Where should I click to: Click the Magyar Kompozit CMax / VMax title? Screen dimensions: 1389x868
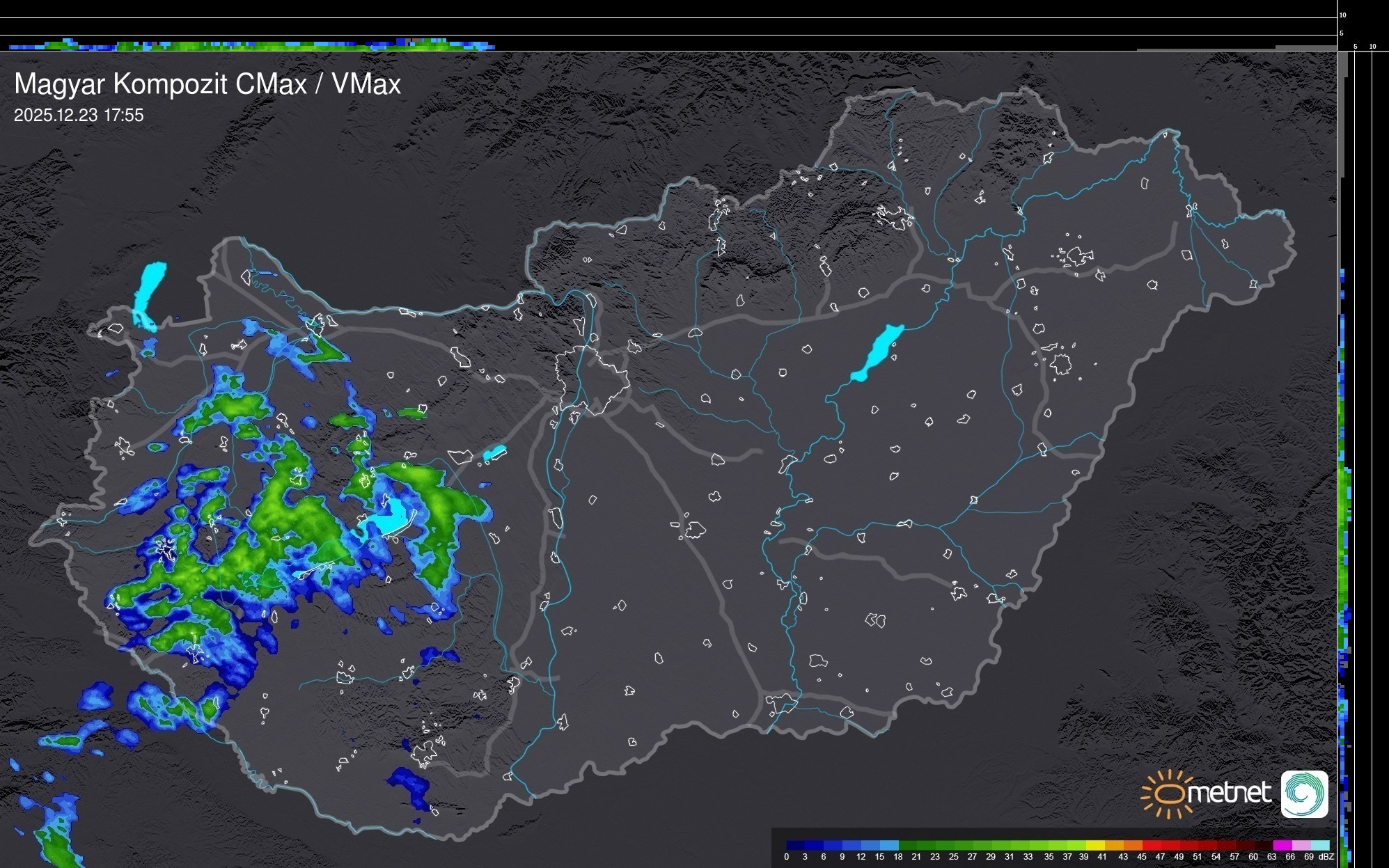click(x=207, y=84)
